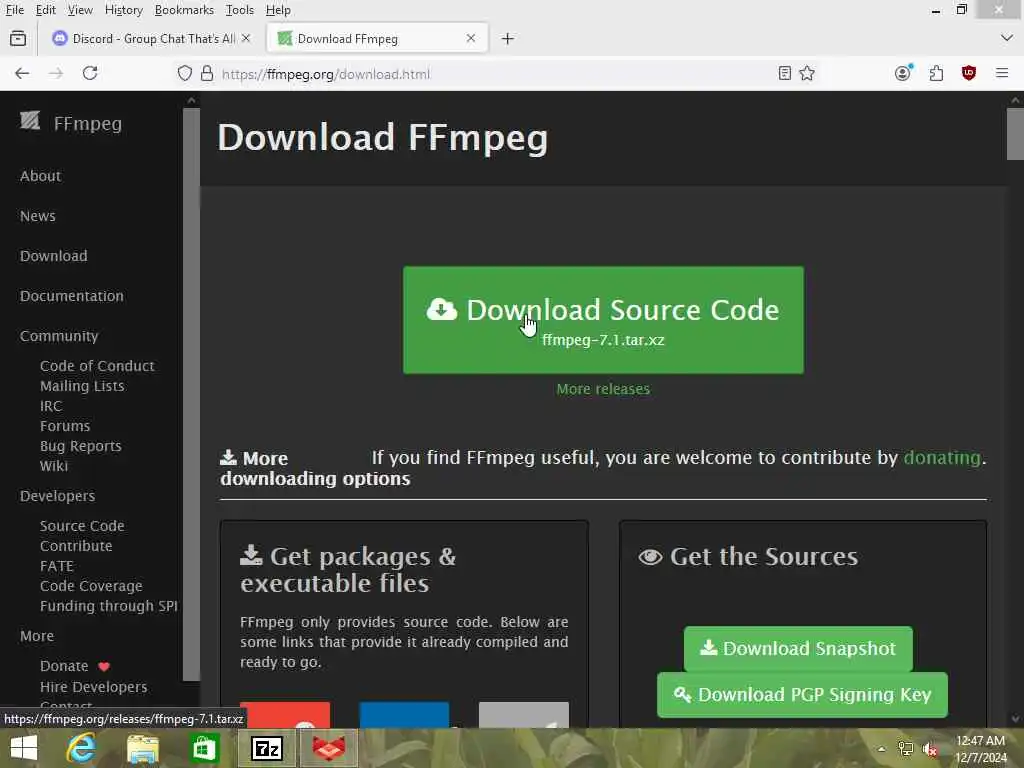The height and width of the screenshot is (768, 1024).
Task: Open the More releases link
Action: 603,389
